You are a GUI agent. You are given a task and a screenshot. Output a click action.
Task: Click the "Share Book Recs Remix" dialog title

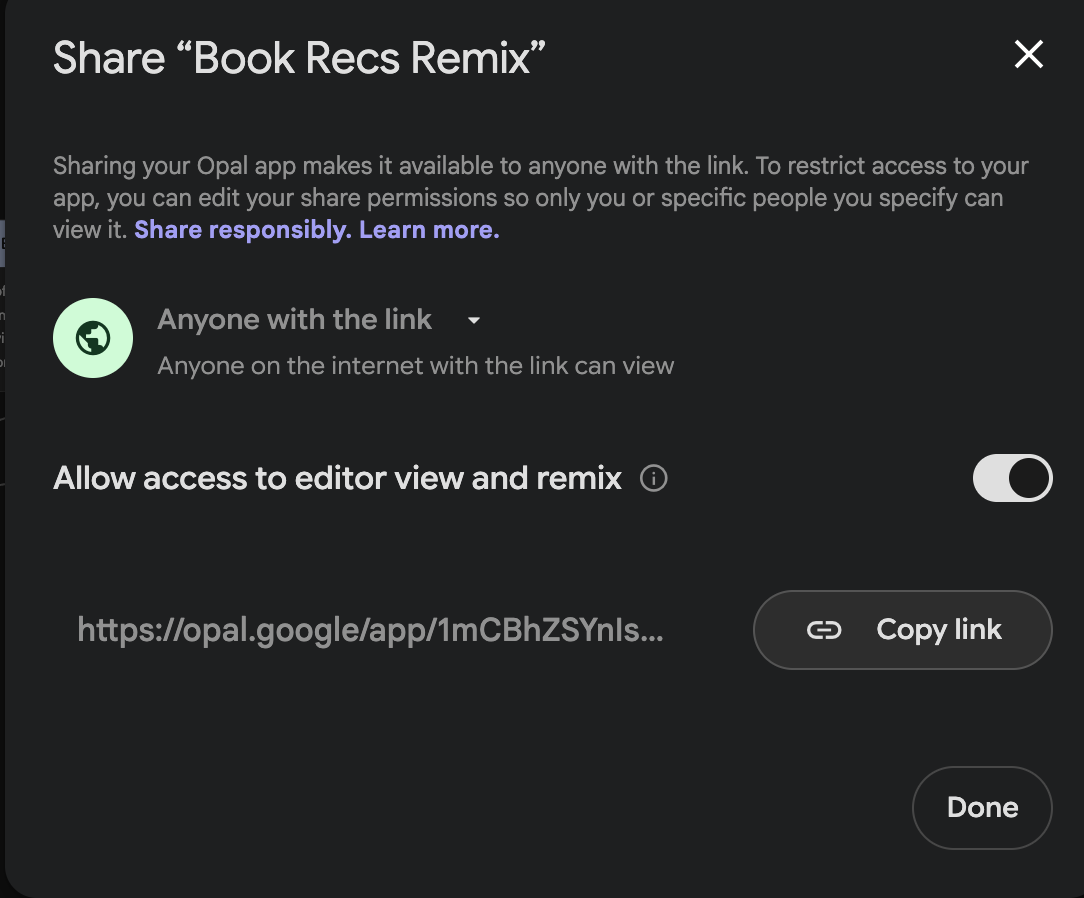coord(300,58)
